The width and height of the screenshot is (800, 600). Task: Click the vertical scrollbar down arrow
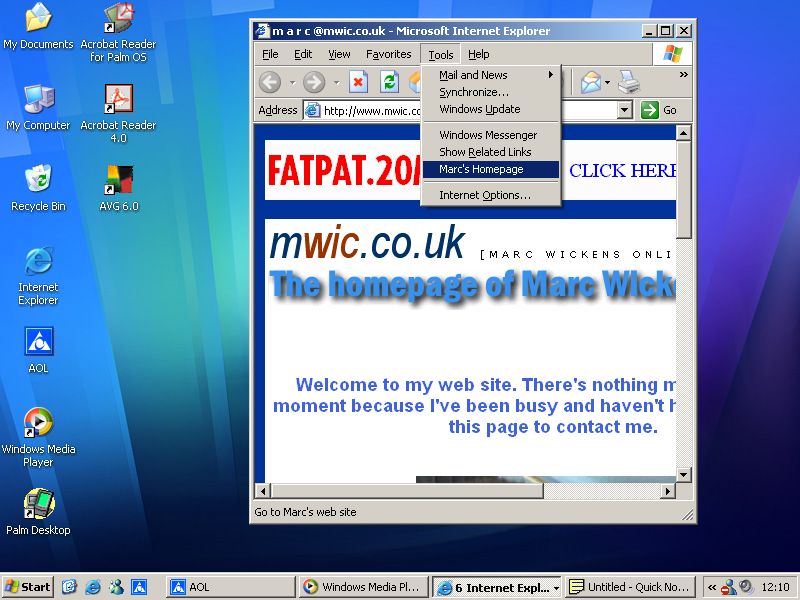(x=684, y=474)
